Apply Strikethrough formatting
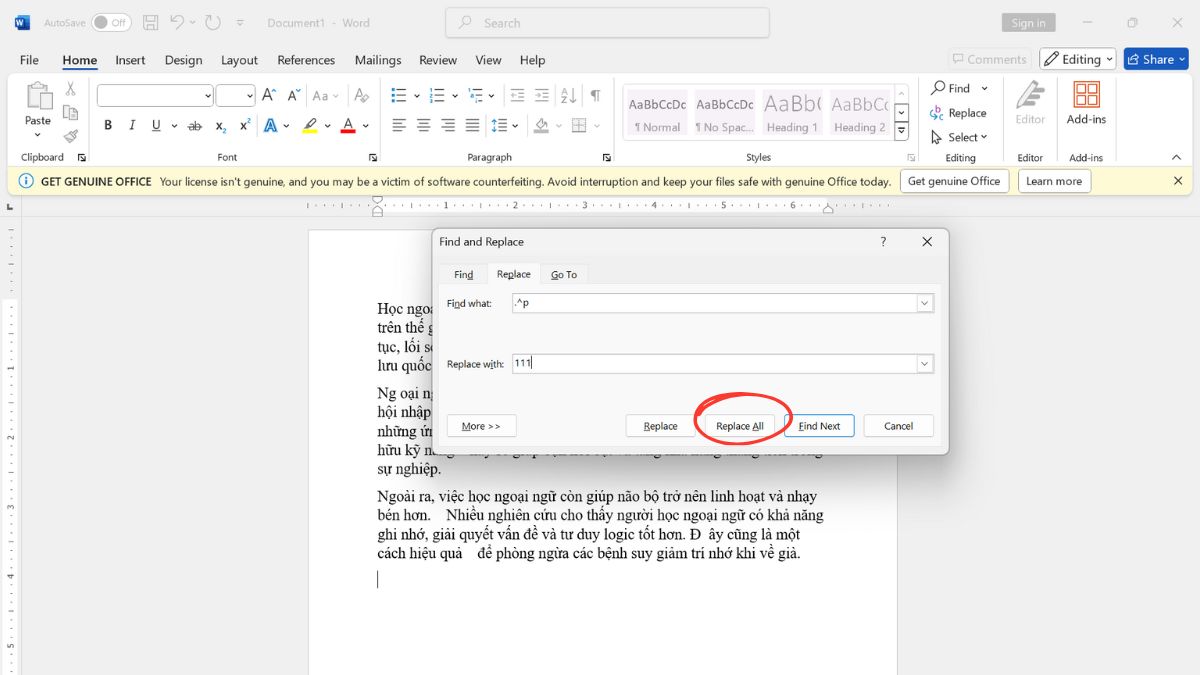This screenshot has height=675, width=1200. 195,126
